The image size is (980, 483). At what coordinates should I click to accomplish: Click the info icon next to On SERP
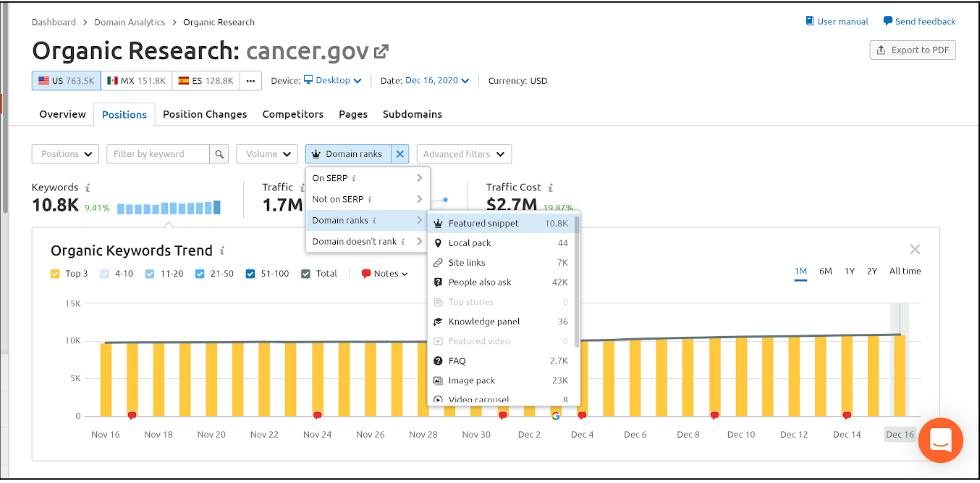click(354, 178)
